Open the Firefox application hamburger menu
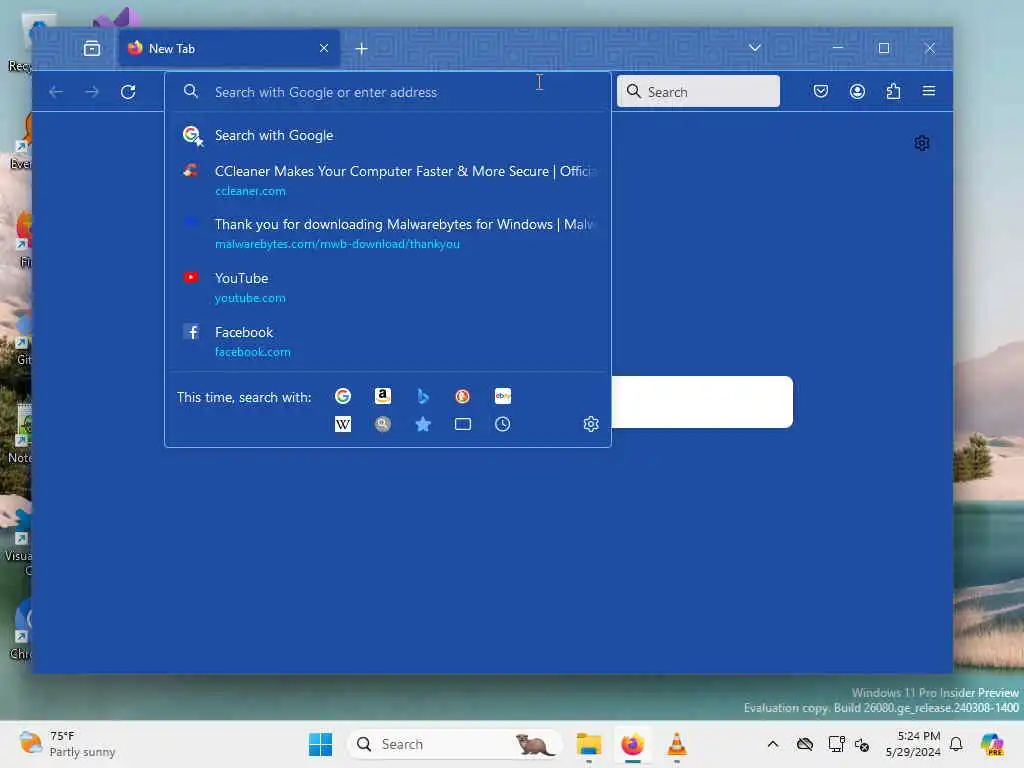 (x=929, y=91)
